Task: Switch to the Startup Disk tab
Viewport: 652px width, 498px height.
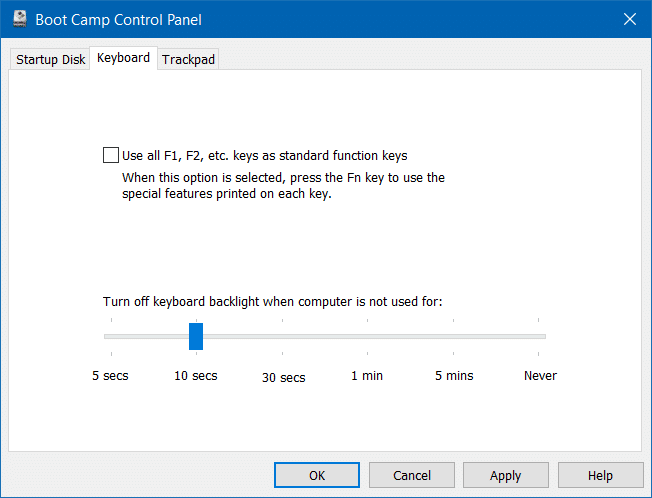Action: [x=50, y=59]
